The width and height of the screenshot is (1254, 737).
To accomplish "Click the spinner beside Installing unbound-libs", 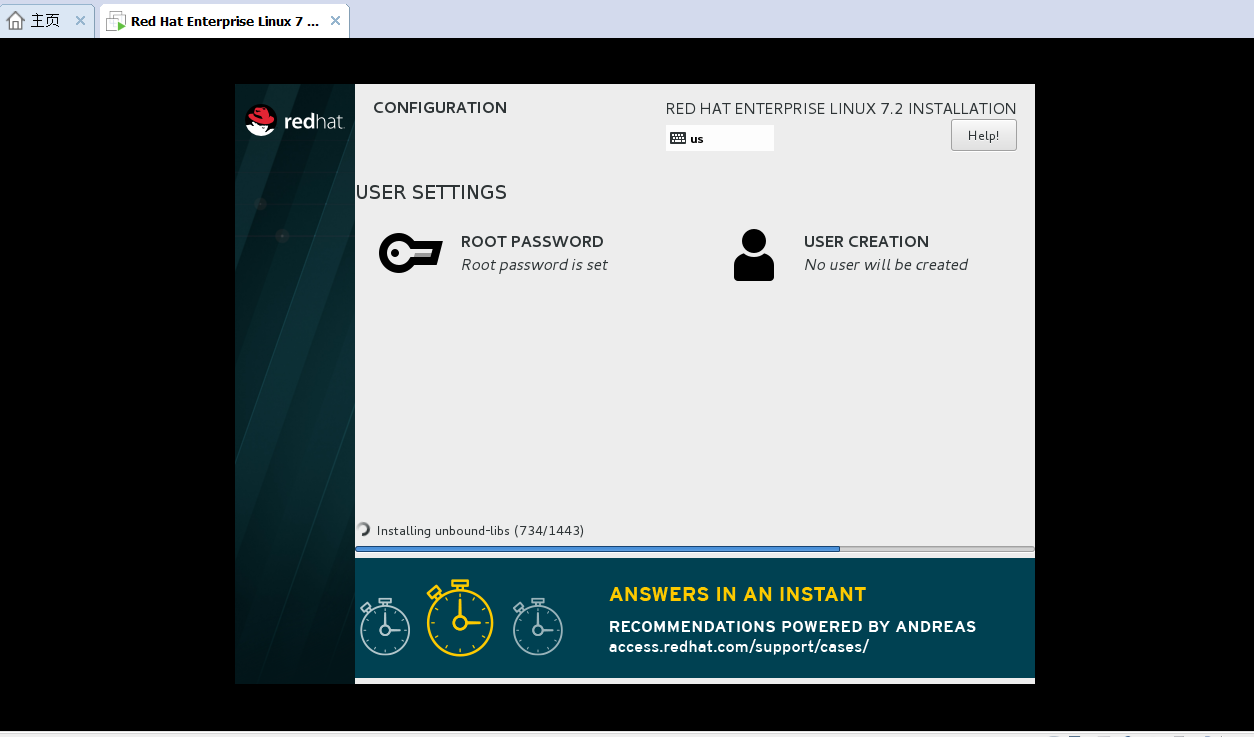I will coord(363,530).
